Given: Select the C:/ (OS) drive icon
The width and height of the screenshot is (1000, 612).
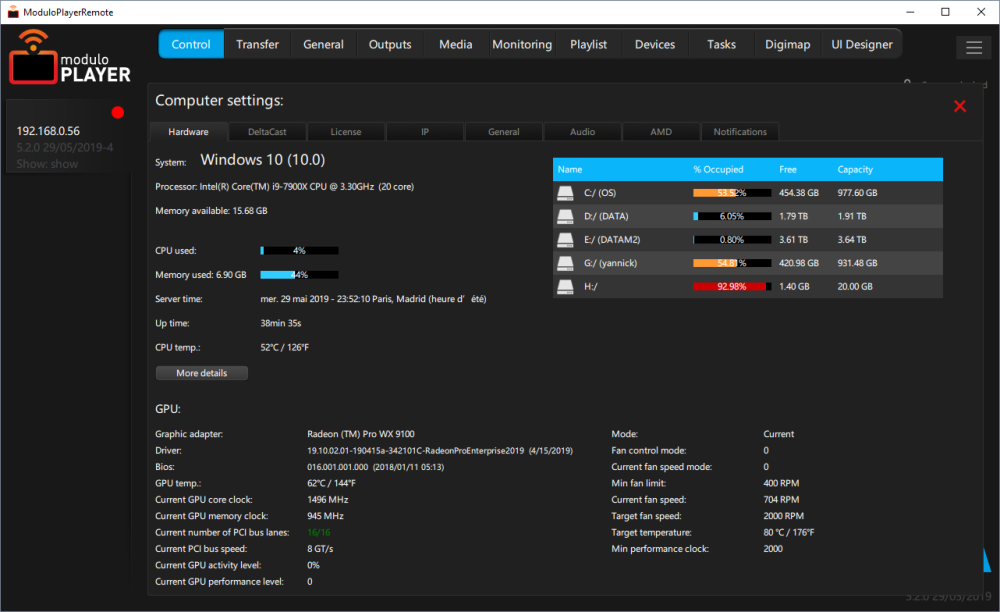Looking at the screenshot, I should point(567,193).
